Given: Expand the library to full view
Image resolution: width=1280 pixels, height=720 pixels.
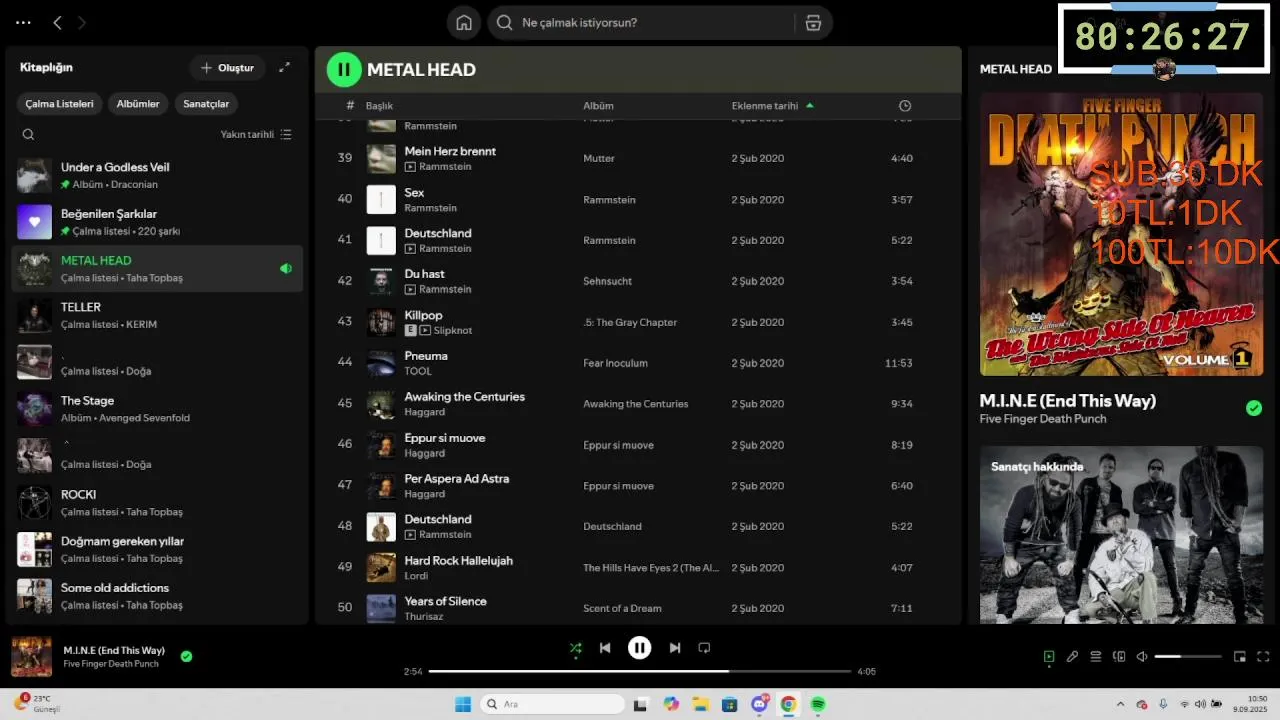Looking at the screenshot, I should (284, 67).
